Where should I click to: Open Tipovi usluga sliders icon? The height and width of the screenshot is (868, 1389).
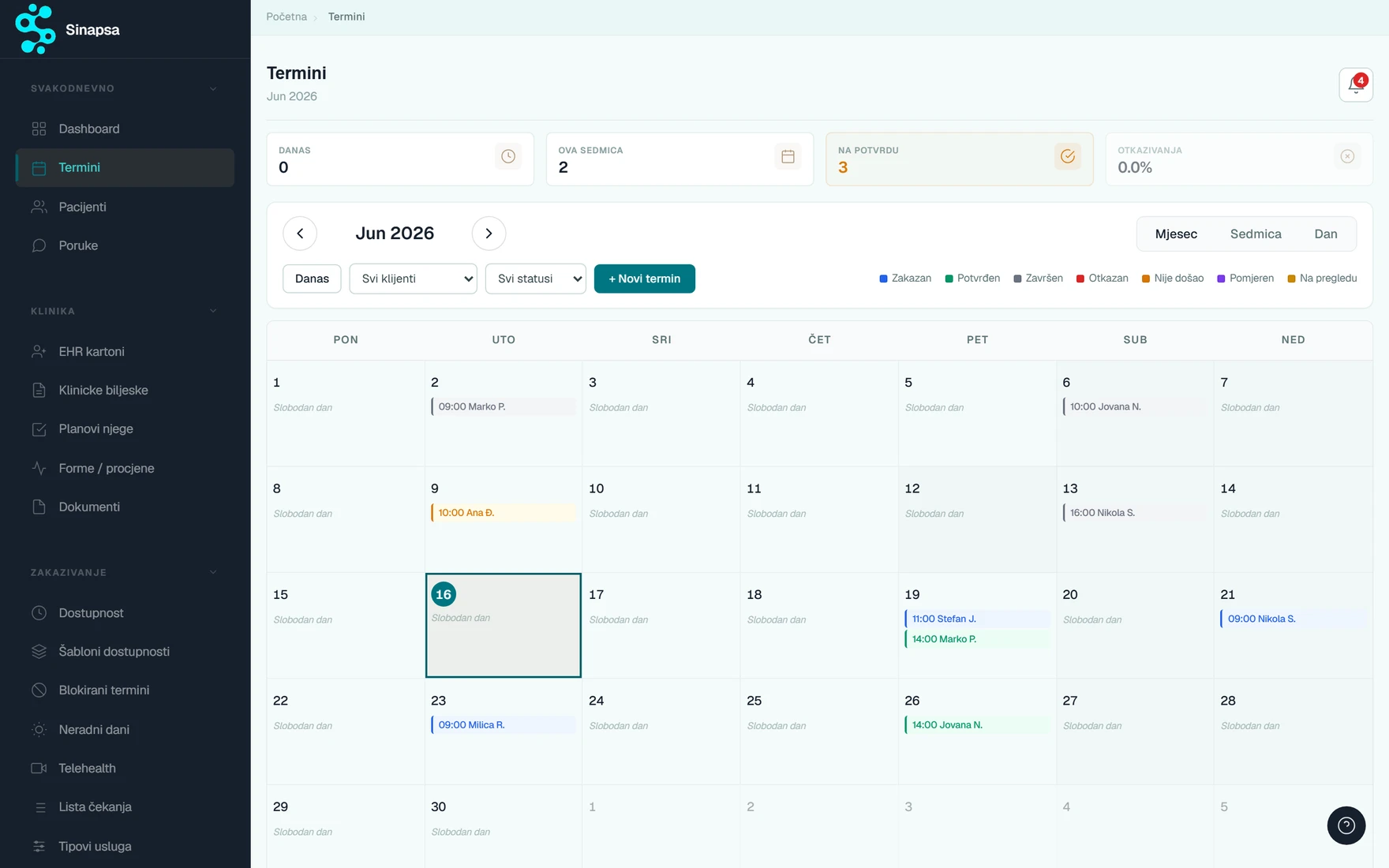(x=39, y=846)
